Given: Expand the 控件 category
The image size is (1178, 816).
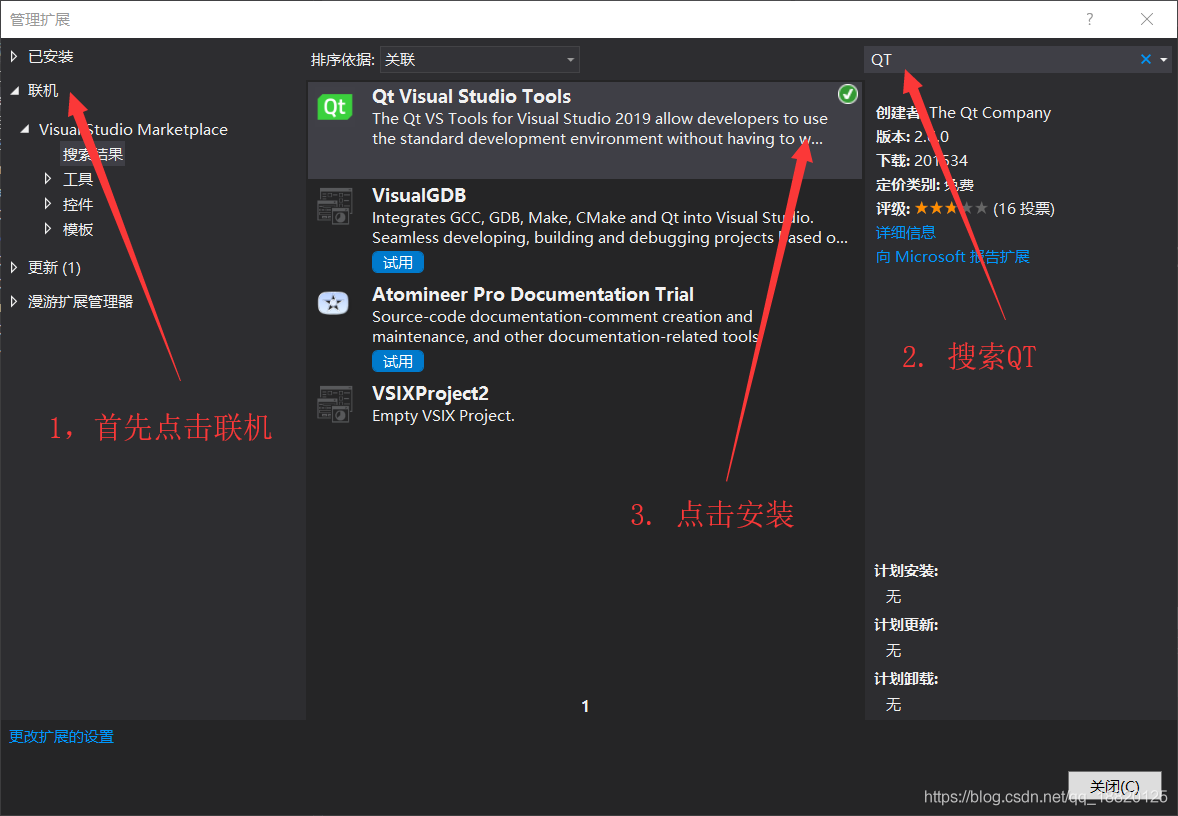Looking at the screenshot, I should point(48,204).
